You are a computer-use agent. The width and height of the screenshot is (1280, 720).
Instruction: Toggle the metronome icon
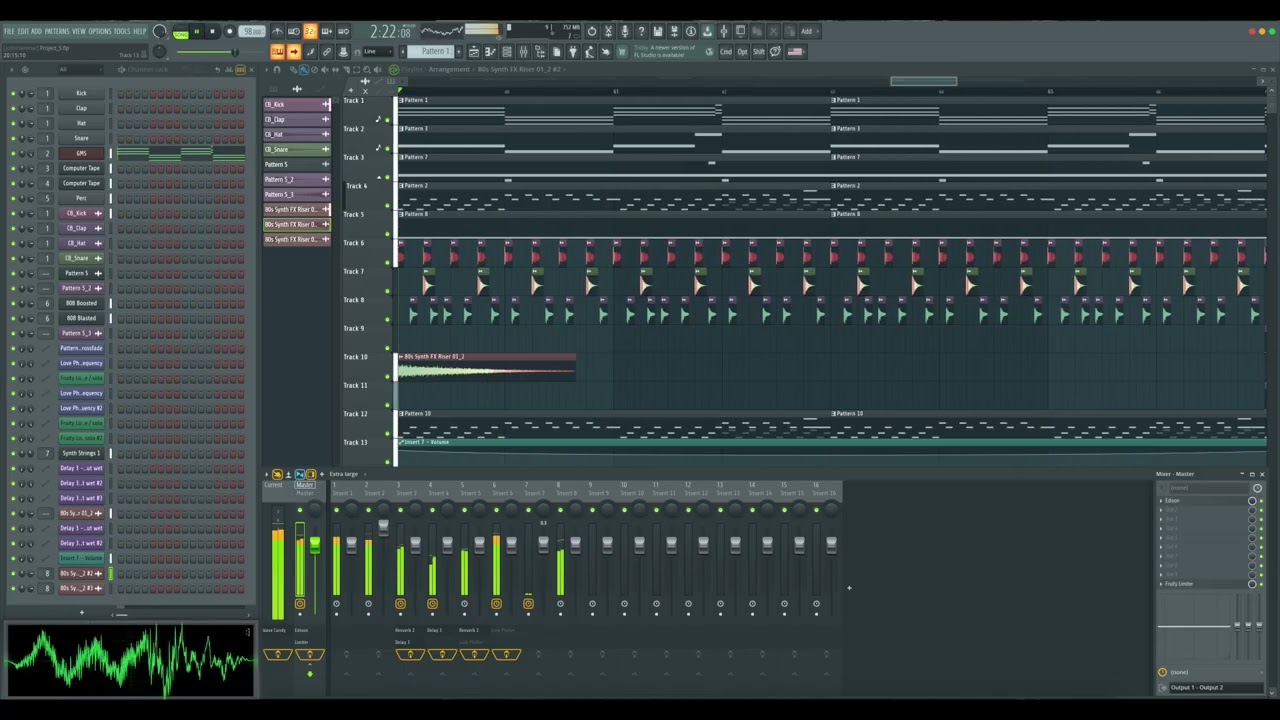277,31
